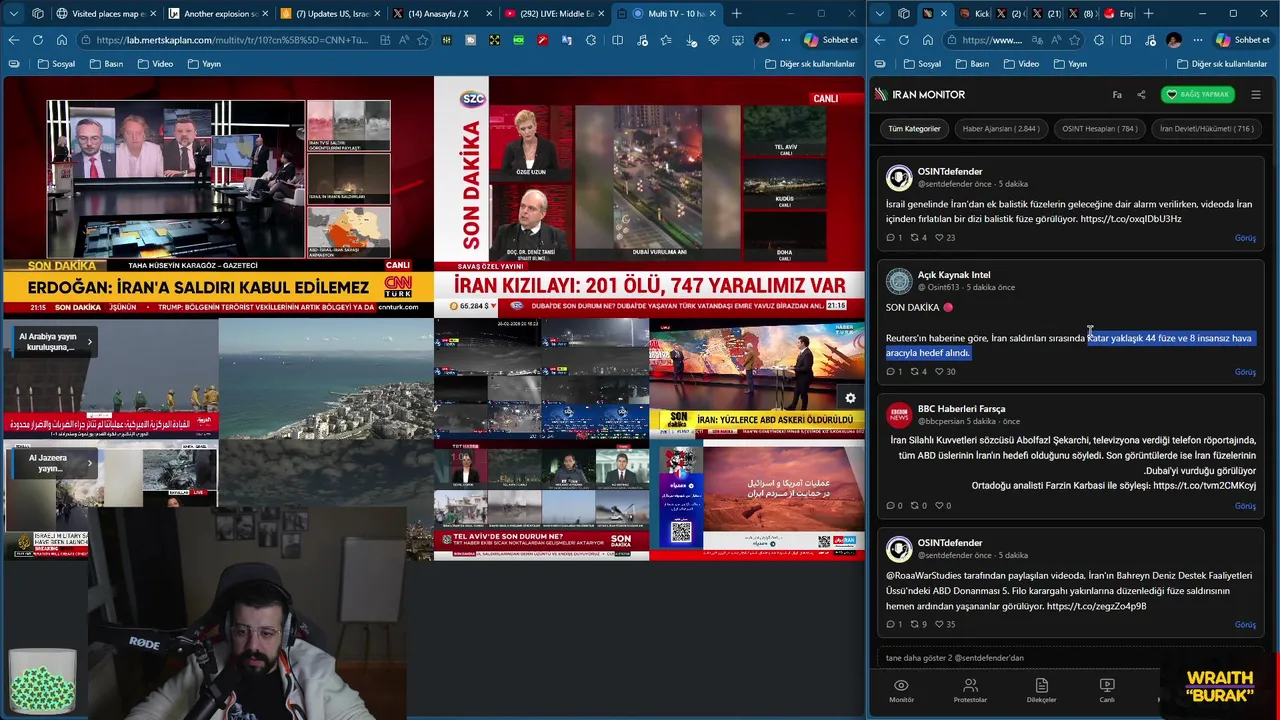Open Sohbet et Copilot in left browser window

coord(831,40)
